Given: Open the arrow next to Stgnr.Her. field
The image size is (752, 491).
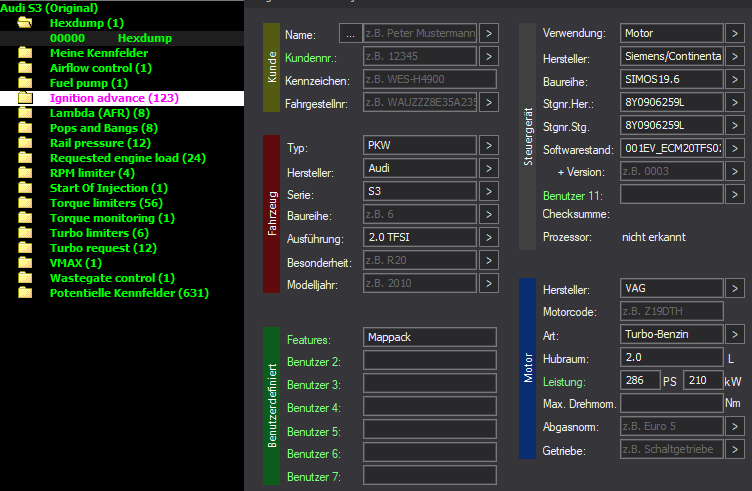Looking at the screenshot, I should coord(734,102).
